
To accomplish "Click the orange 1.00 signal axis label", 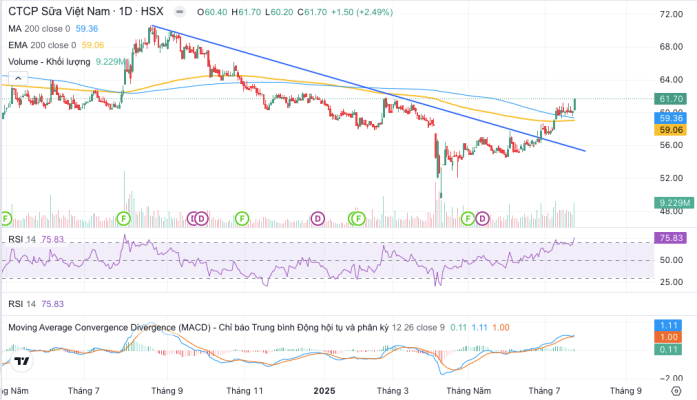I will tap(668, 337).
